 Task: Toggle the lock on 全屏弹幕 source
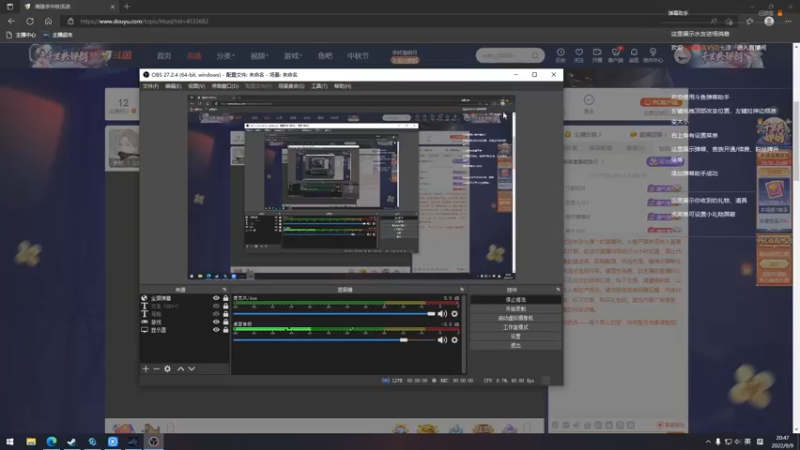[x=226, y=298]
